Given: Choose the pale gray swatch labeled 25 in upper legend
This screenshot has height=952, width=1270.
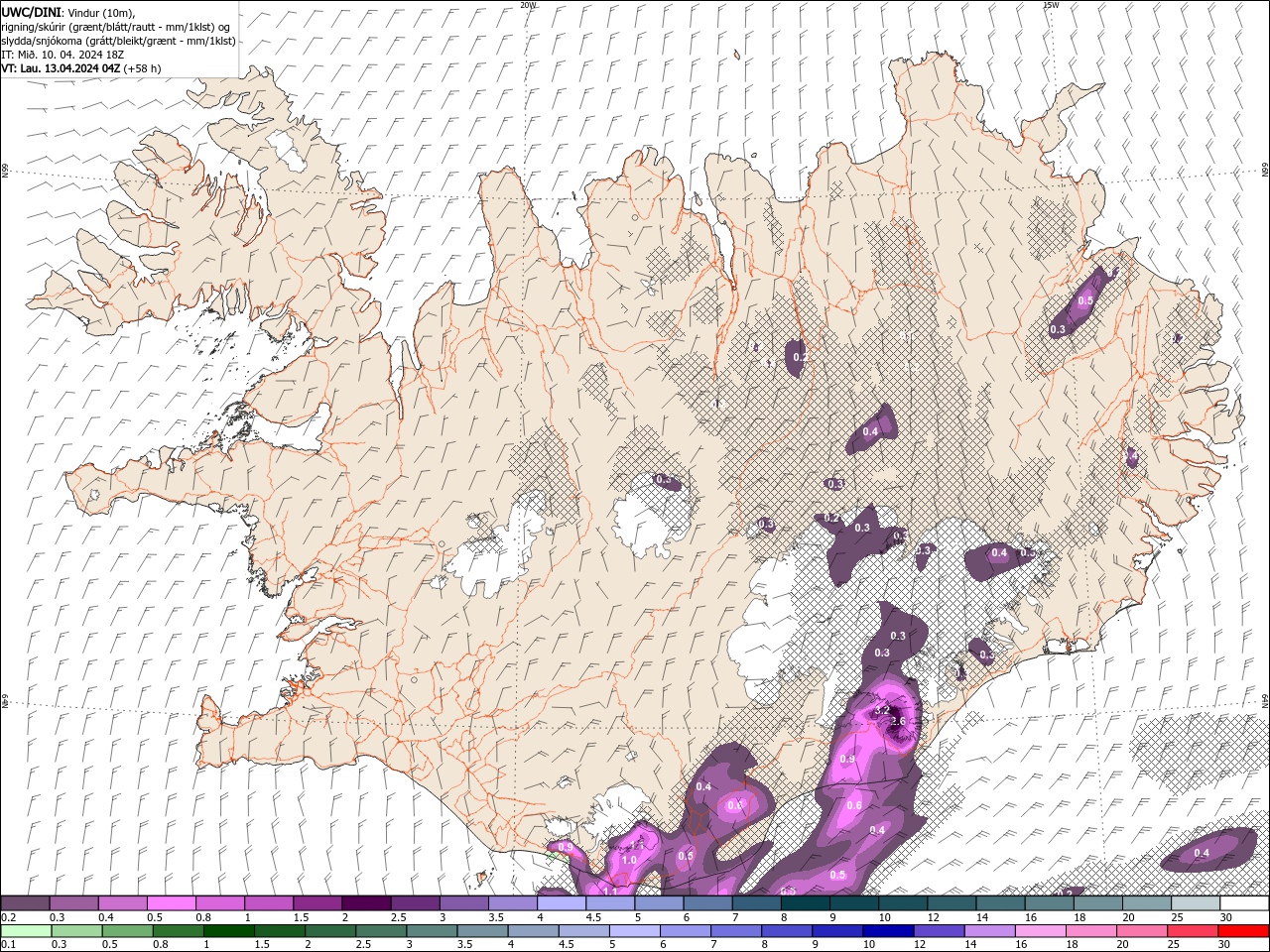Looking at the screenshot, I should [1194, 903].
